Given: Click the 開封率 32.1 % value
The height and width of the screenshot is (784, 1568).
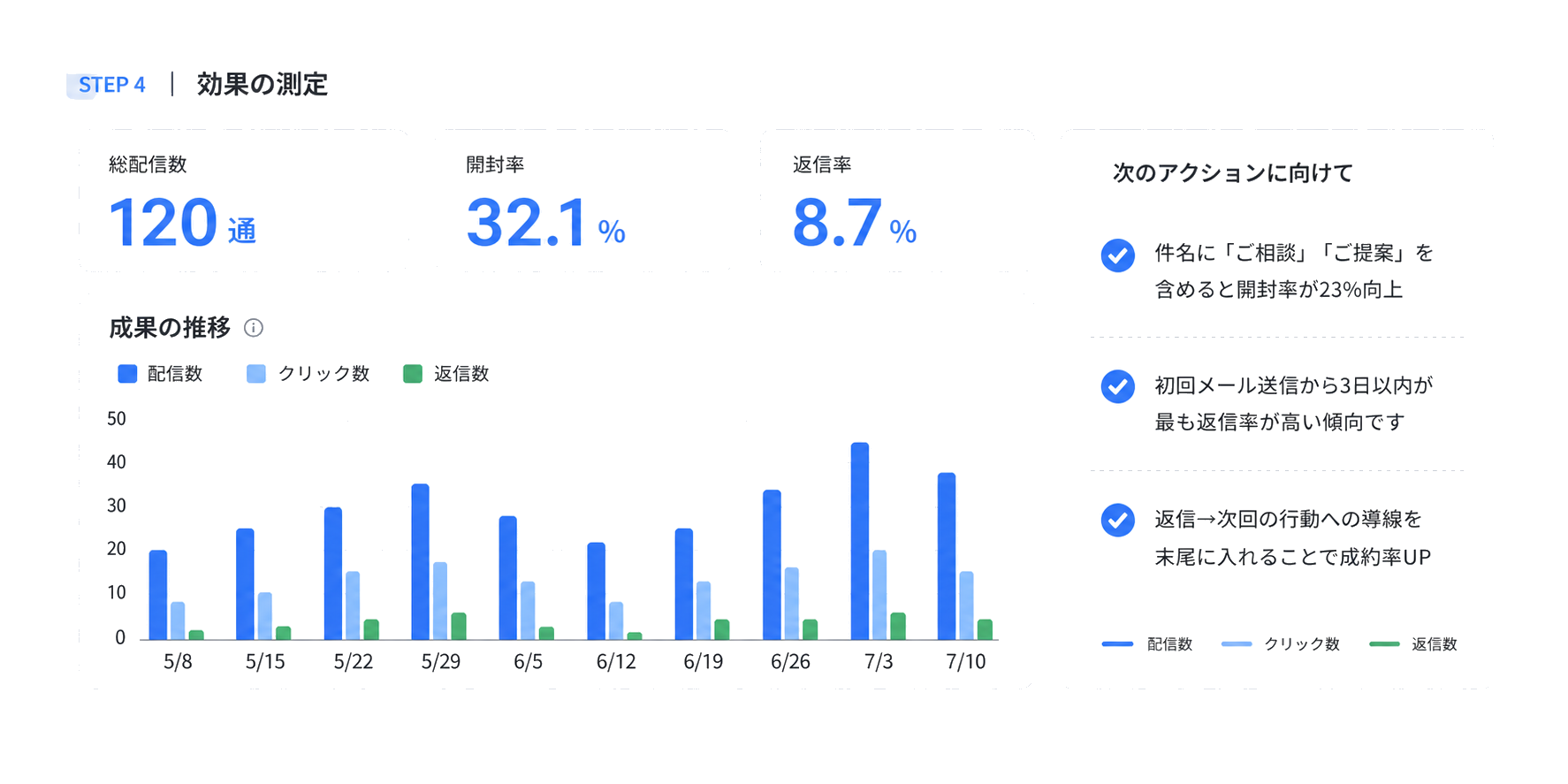Looking at the screenshot, I should 545,222.
